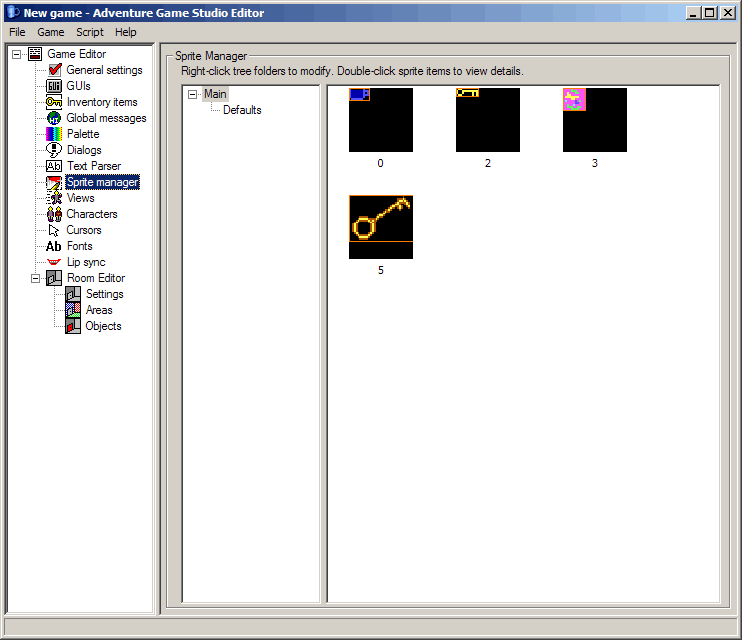Click the Fonts Ab icon
The height and width of the screenshot is (640, 742).
pos(53,246)
